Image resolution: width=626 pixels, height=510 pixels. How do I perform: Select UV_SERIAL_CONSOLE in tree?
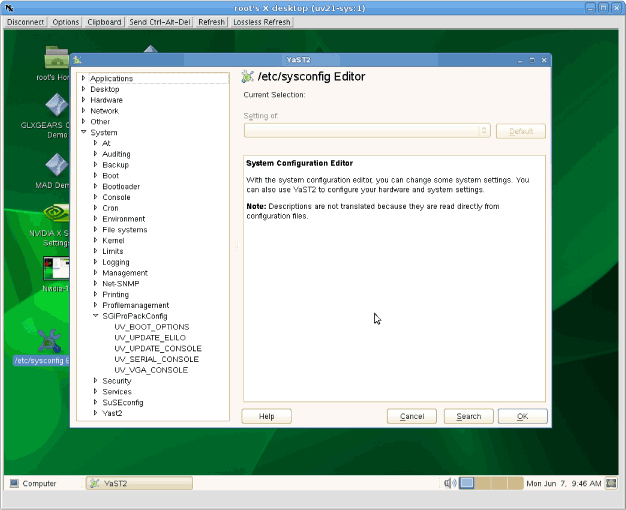click(156, 359)
